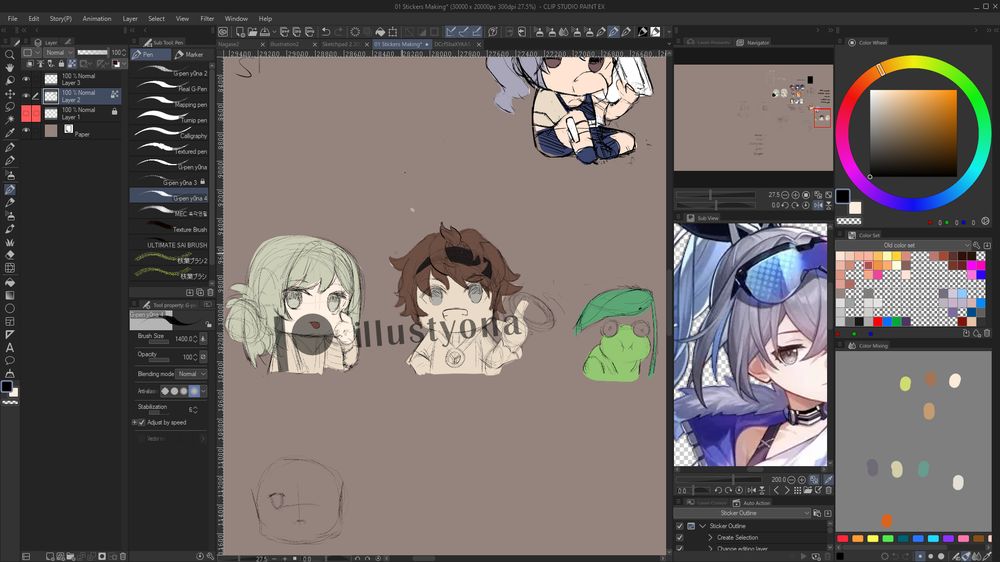This screenshot has height=562, width=1000.
Task: Select the Turnip pen brush
Action: tap(169, 119)
